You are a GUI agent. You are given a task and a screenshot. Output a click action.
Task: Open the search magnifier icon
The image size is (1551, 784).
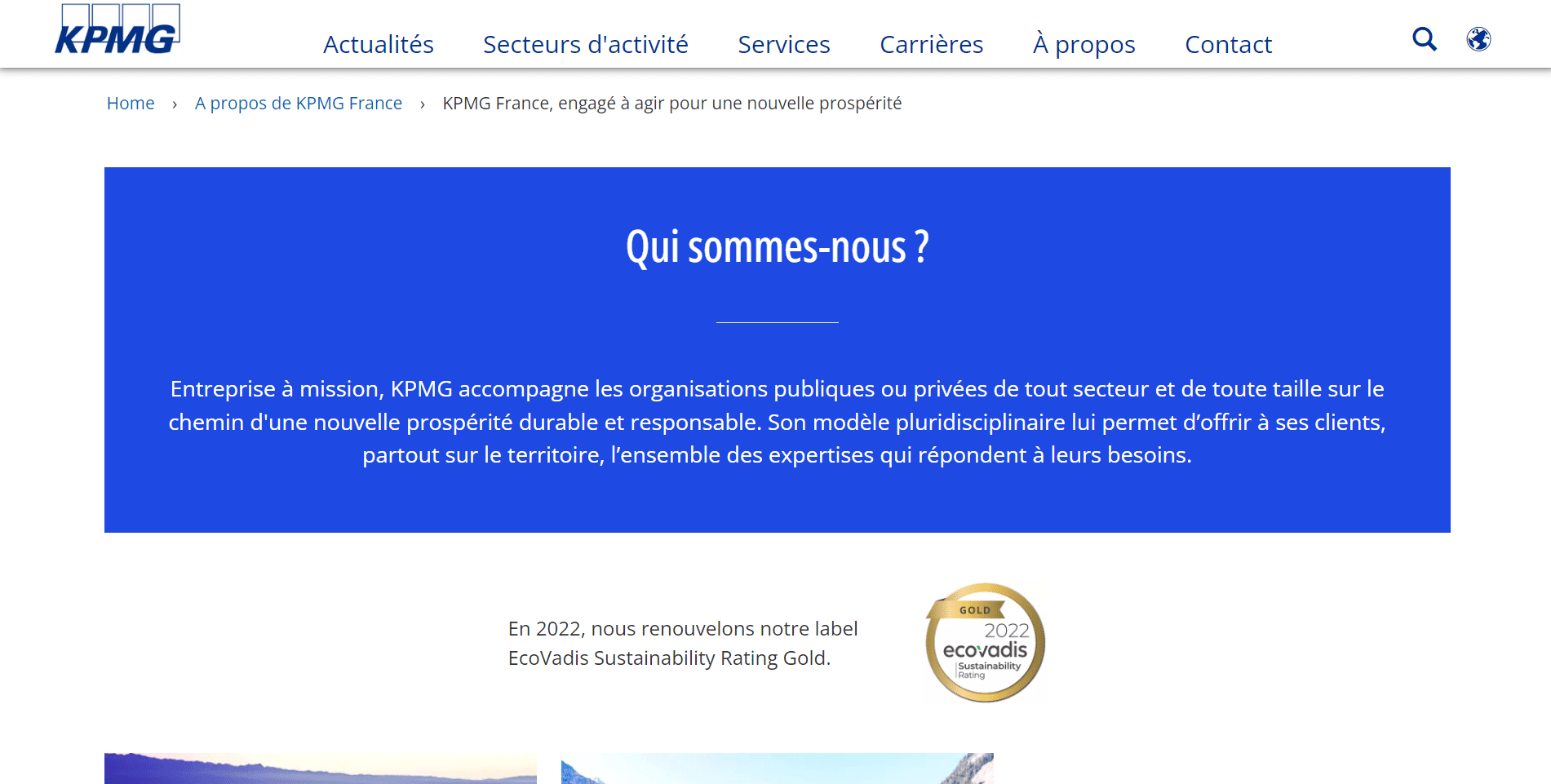pos(1425,39)
